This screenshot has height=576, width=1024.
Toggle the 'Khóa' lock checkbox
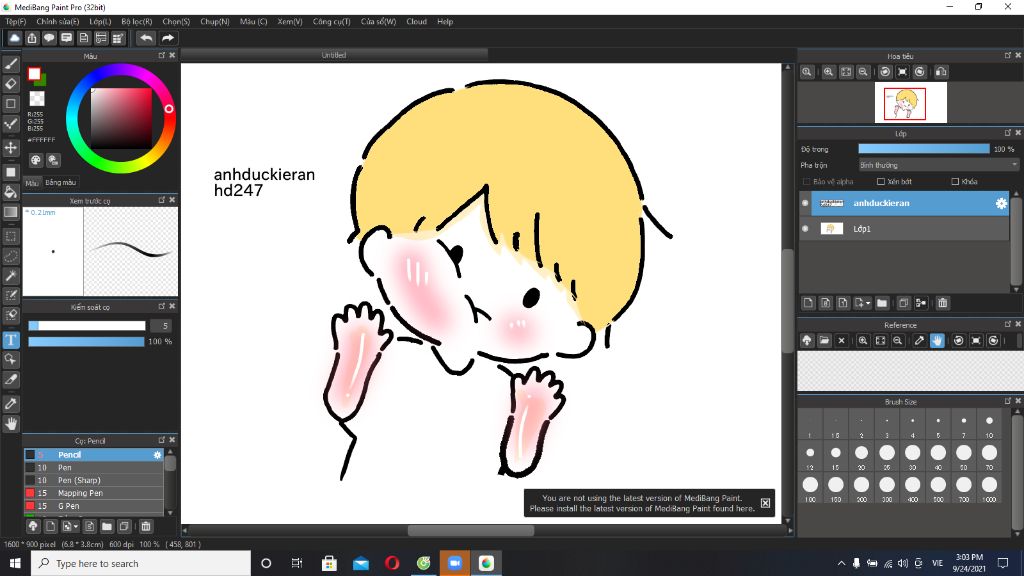point(955,182)
